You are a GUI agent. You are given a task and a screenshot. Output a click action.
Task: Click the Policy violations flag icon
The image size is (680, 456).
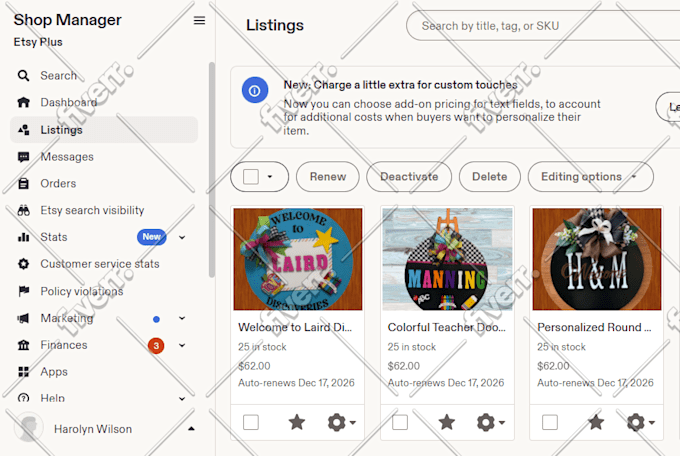tap(24, 291)
